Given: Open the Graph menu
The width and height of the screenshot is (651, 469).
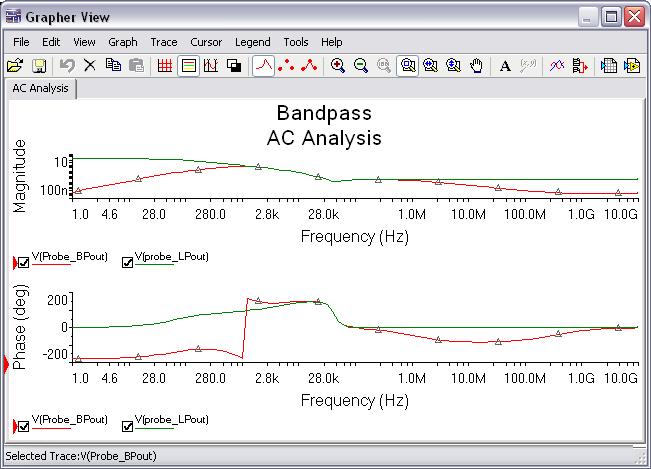Looking at the screenshot, I should [x=123, y=42].
